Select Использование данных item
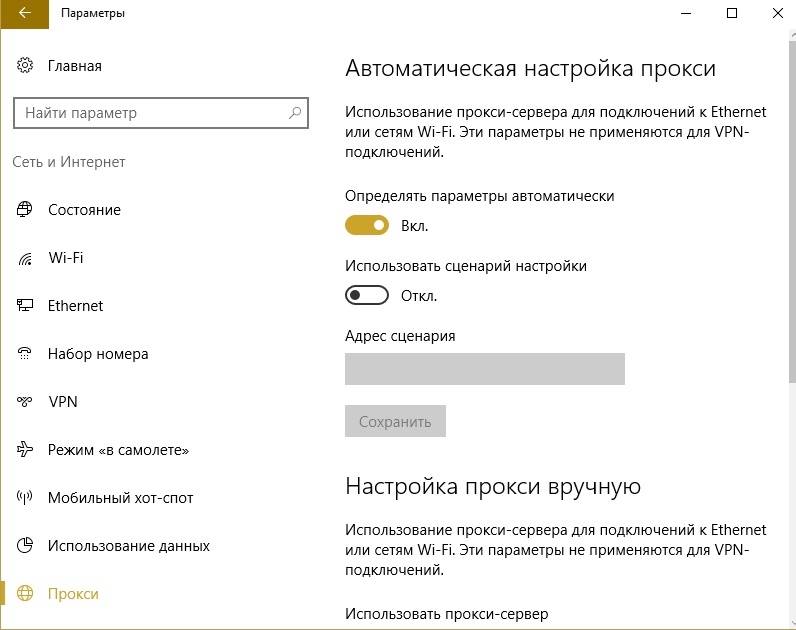796x630 pixels. pyautogui.click(x=129, y=546)
